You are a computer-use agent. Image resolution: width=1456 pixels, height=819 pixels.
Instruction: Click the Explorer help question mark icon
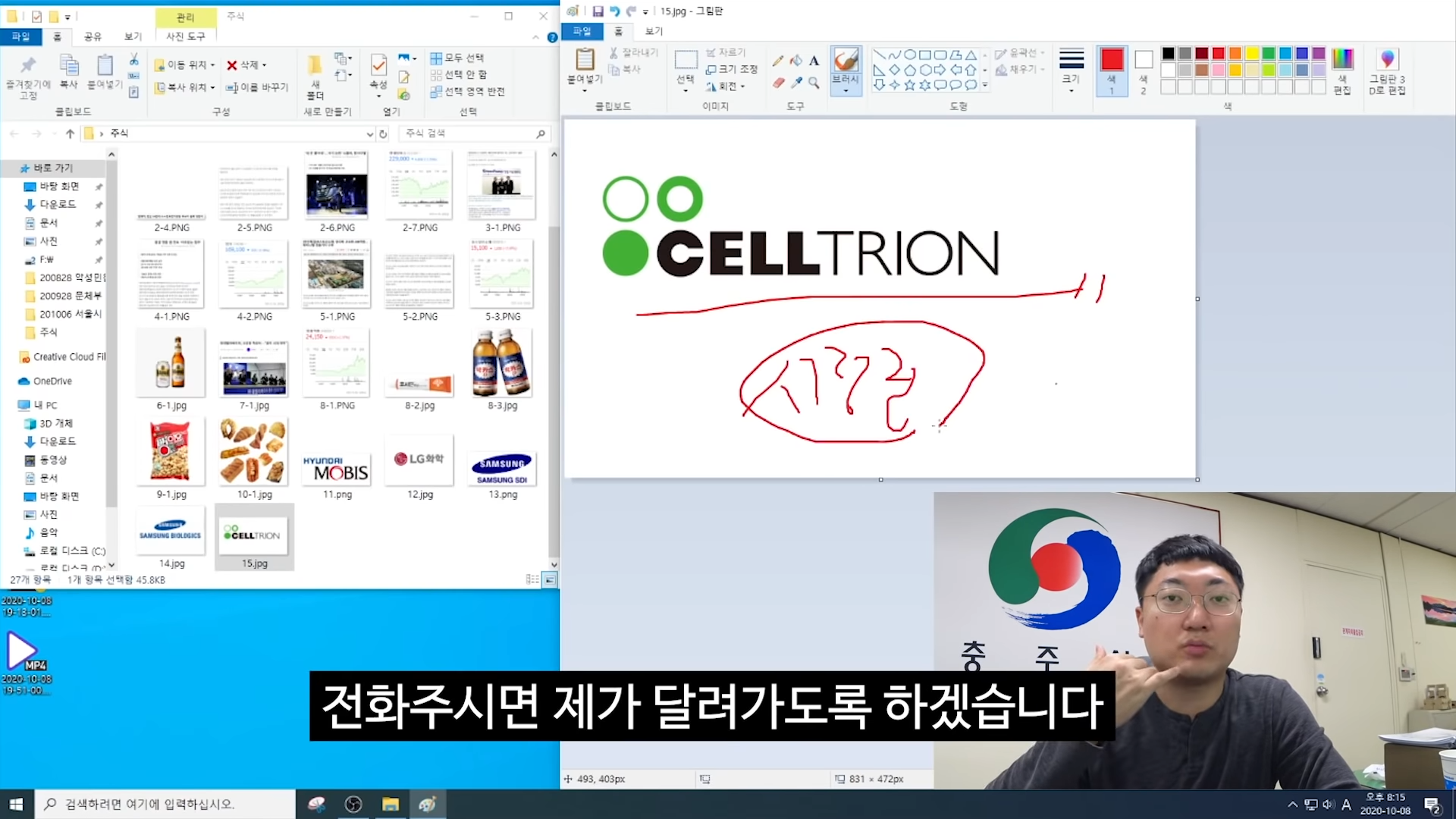pyautogui.click(x=552, y=37)
